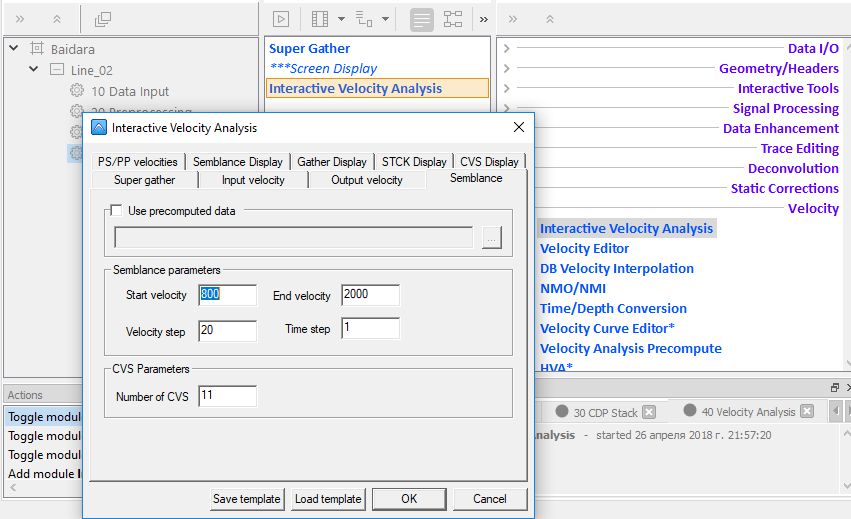The height and width of the screenshot is (519, 851).
Task: Switch to Super gather tab
Action: [x=144, y=180]
